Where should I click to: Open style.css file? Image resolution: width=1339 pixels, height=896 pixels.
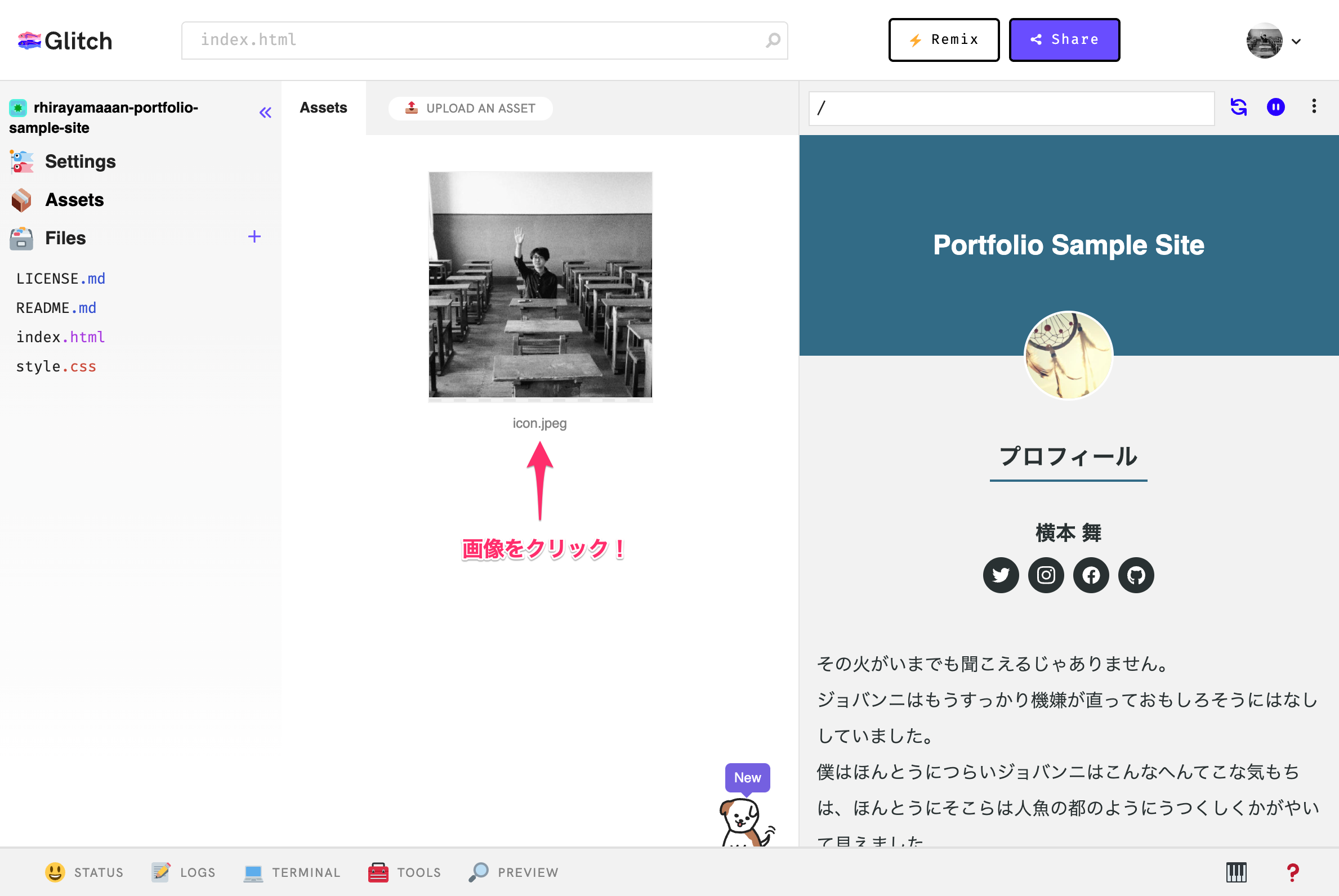(x=56, y=366)
